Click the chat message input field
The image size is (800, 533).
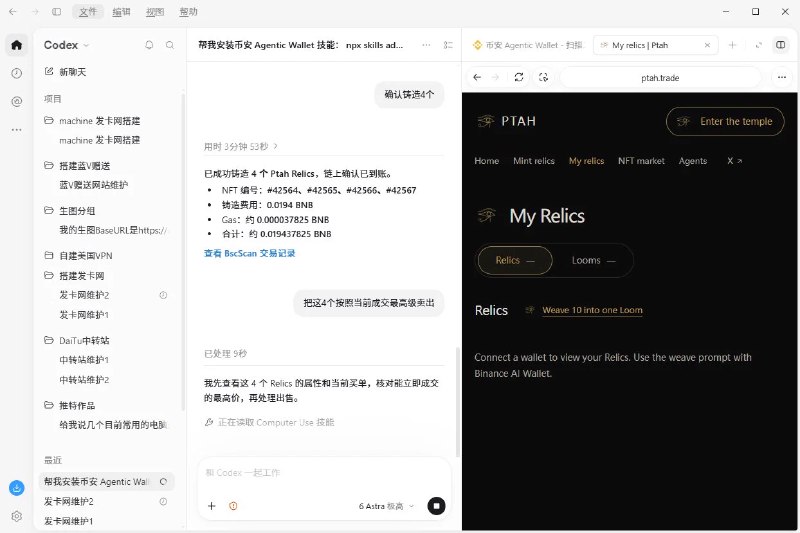tap(324, 473)
